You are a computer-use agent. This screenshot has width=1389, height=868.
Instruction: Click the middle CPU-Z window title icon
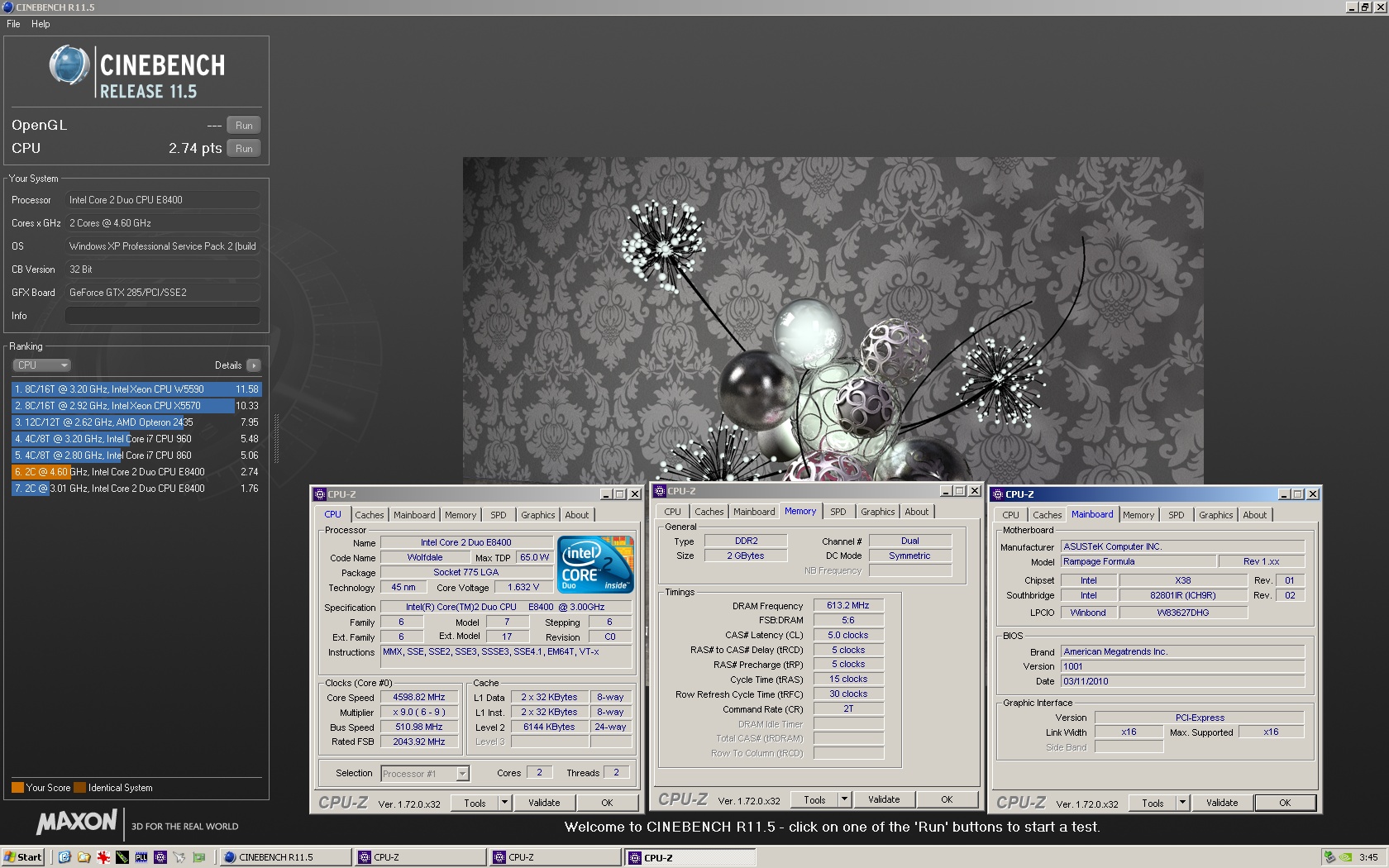[660, 491]
